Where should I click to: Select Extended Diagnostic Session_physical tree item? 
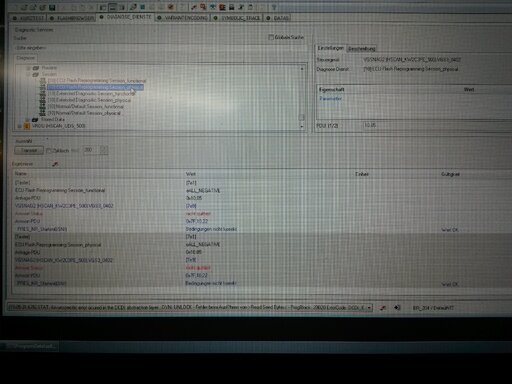tap(90, 100)
